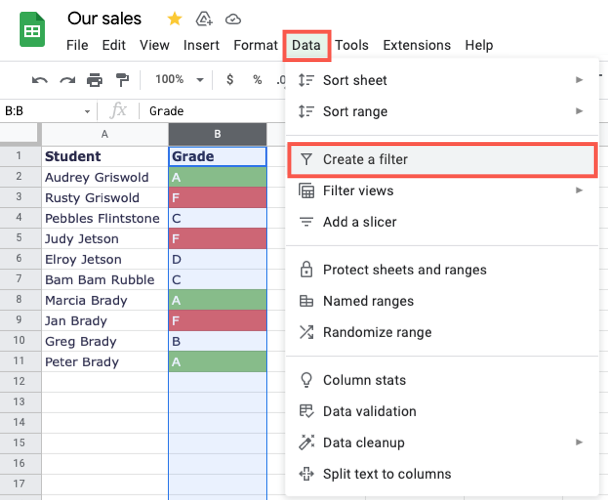This screenshot has width=608, height=500.
Task: Select Elroy Jetson's D grade cell
Action: click(218, 260)
